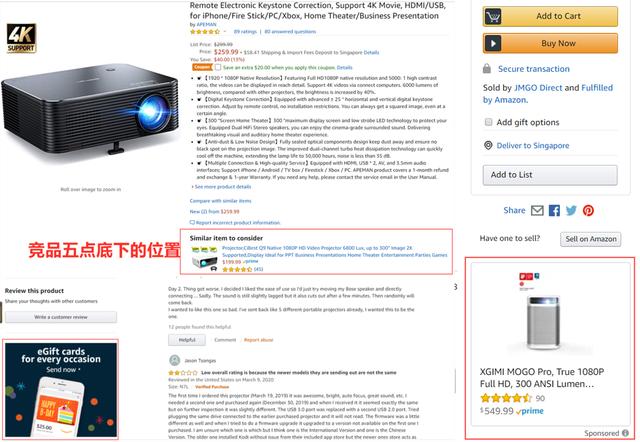640x442 pixels.
Task: Share on Twitter bird icon
Action: (571, 211)
